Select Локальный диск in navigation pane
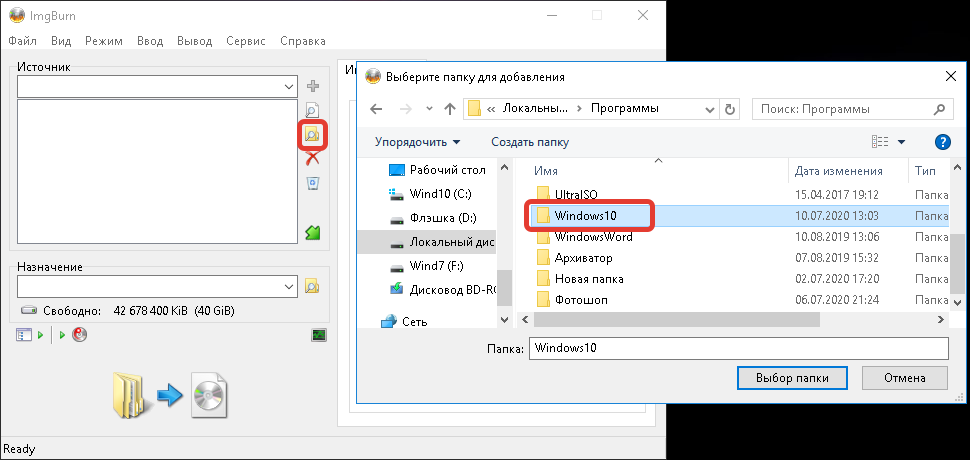Screen dimensions: 970x460 [427, 243]
